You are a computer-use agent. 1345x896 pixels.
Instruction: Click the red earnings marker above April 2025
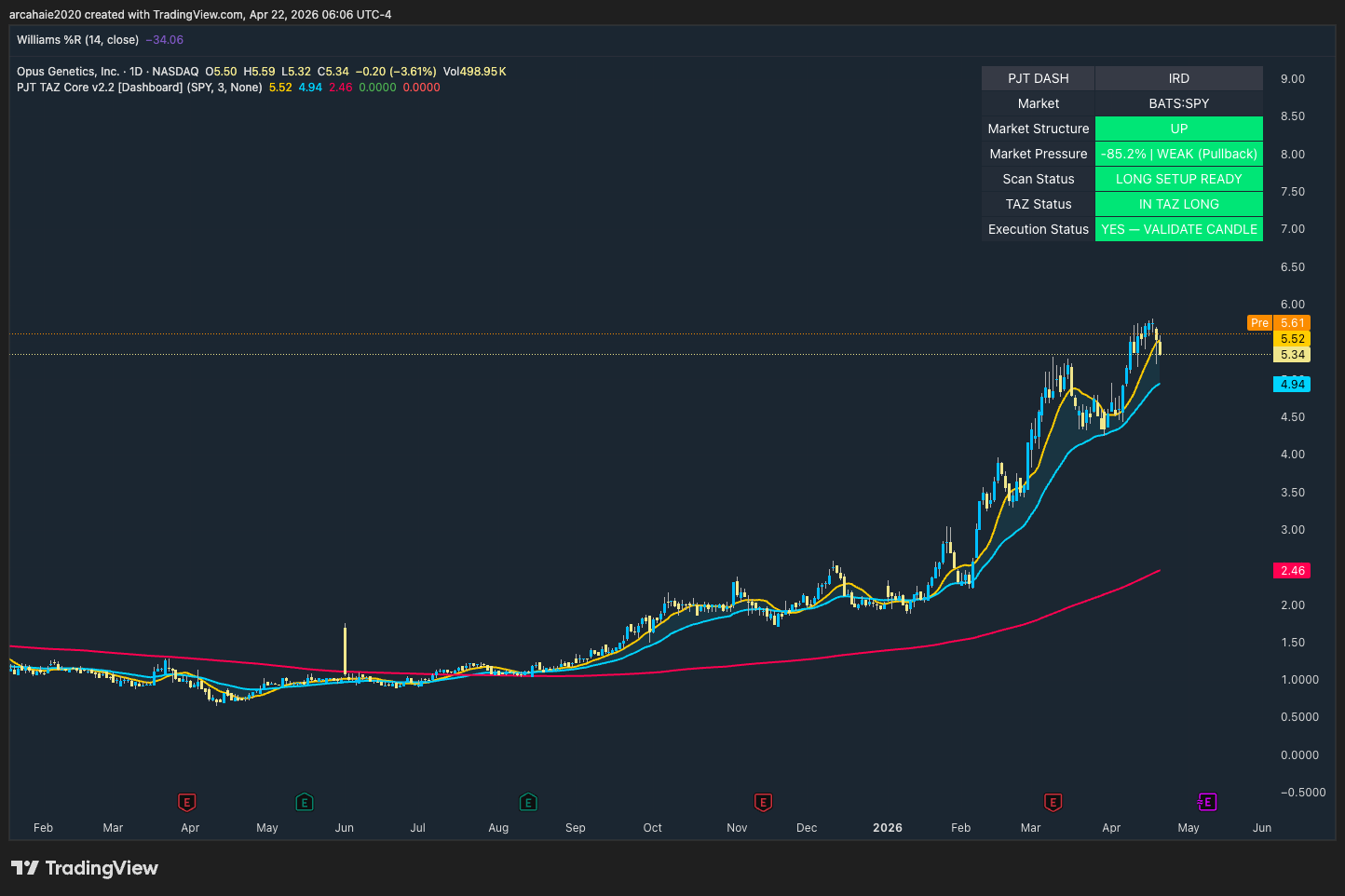tap(187, 802)
